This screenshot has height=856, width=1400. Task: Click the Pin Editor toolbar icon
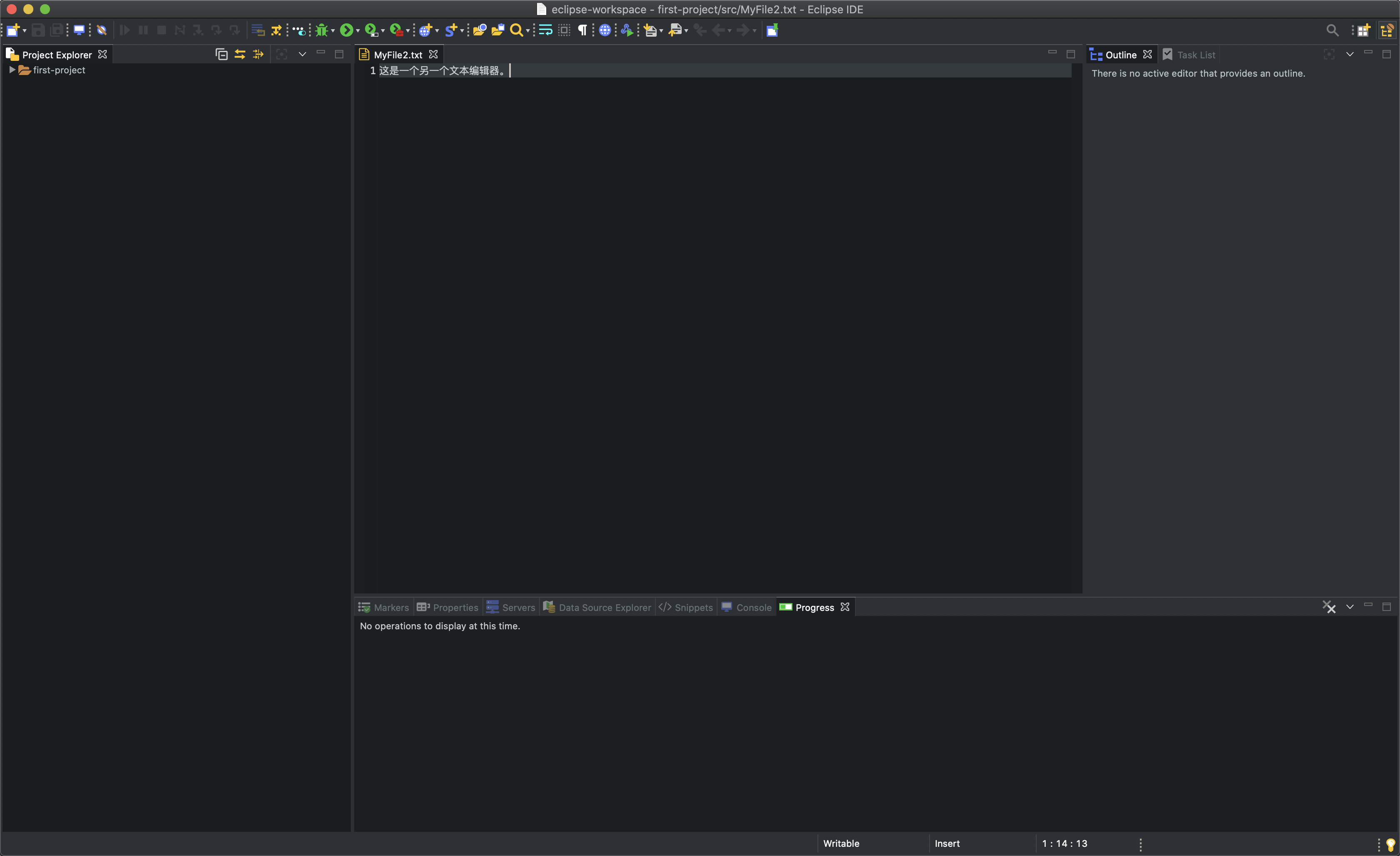(x=772, y=30)
